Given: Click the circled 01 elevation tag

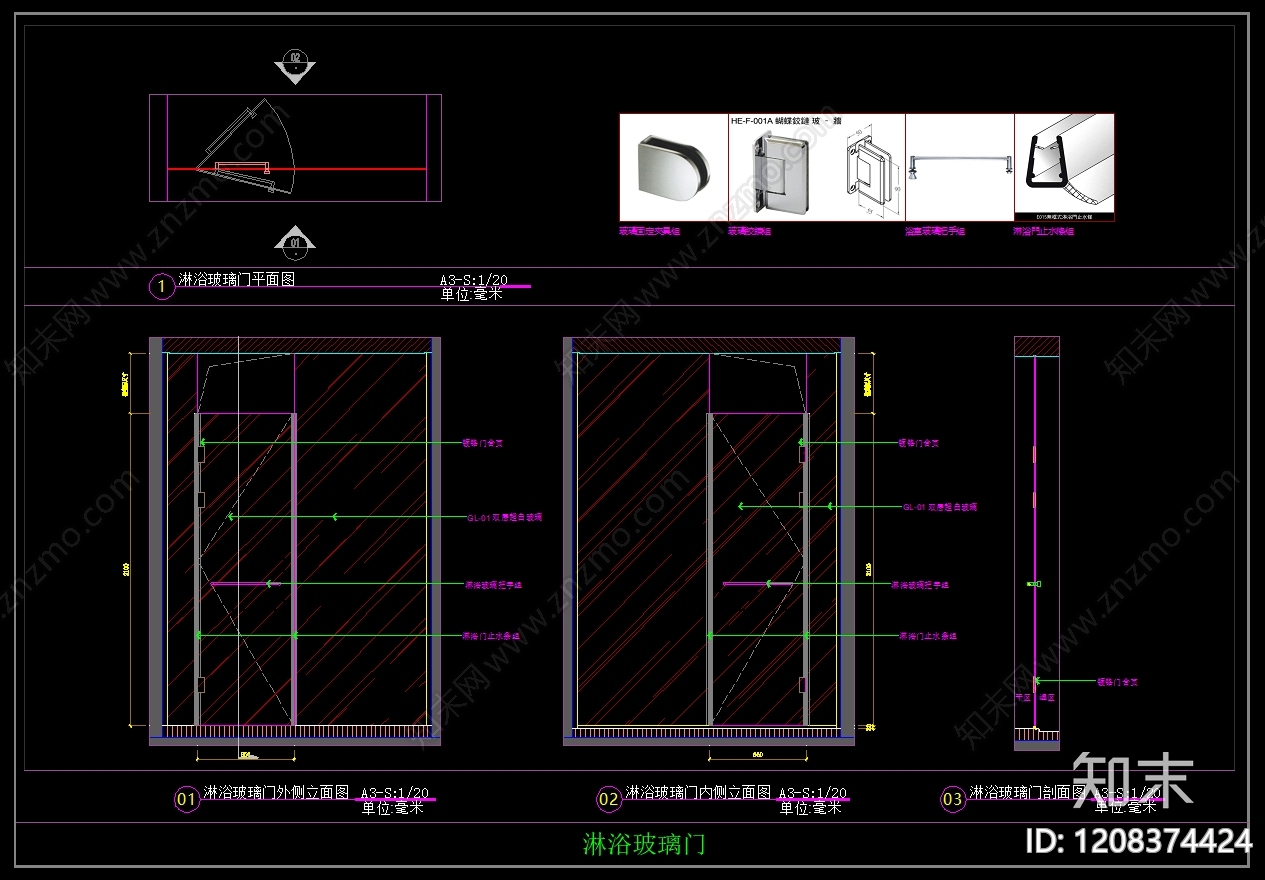Looking at the screenshot, I should click(186, 799).
